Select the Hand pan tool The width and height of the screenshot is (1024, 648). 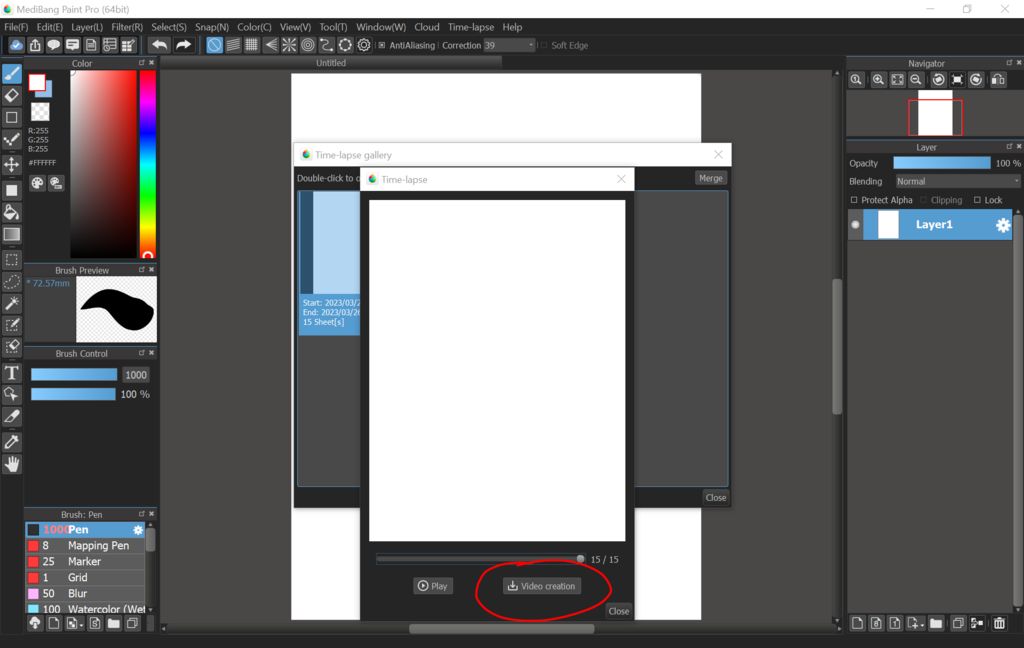pyautogui.click(x=12, y=463)
